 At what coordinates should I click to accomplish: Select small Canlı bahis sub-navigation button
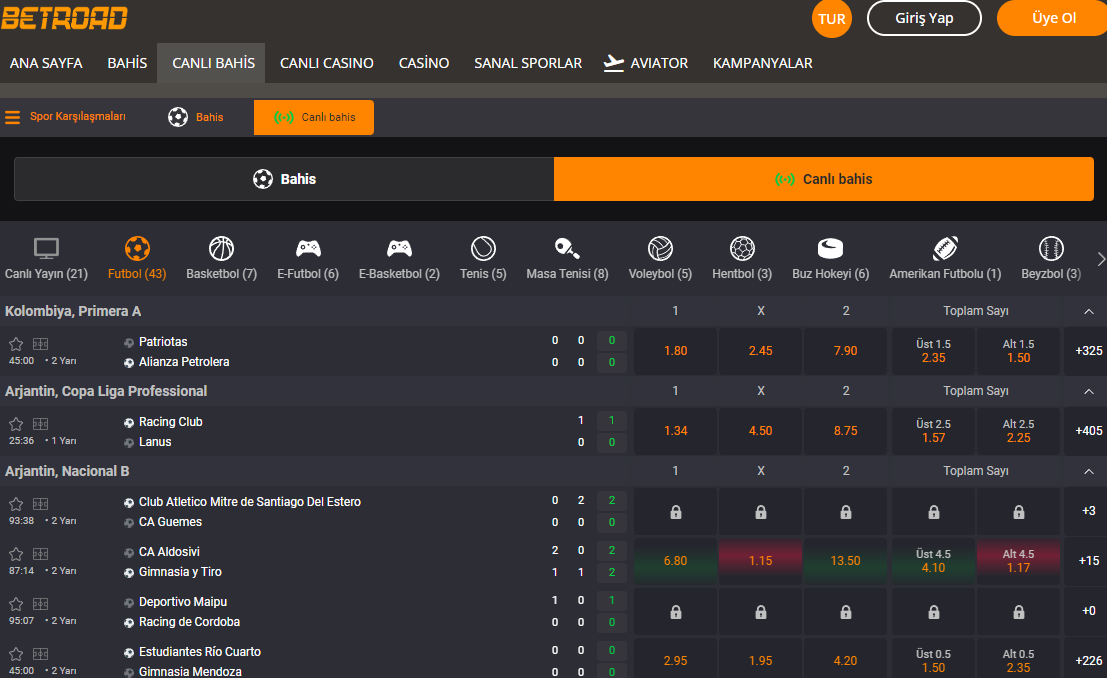pyautogui.click(x=313, y=117)
